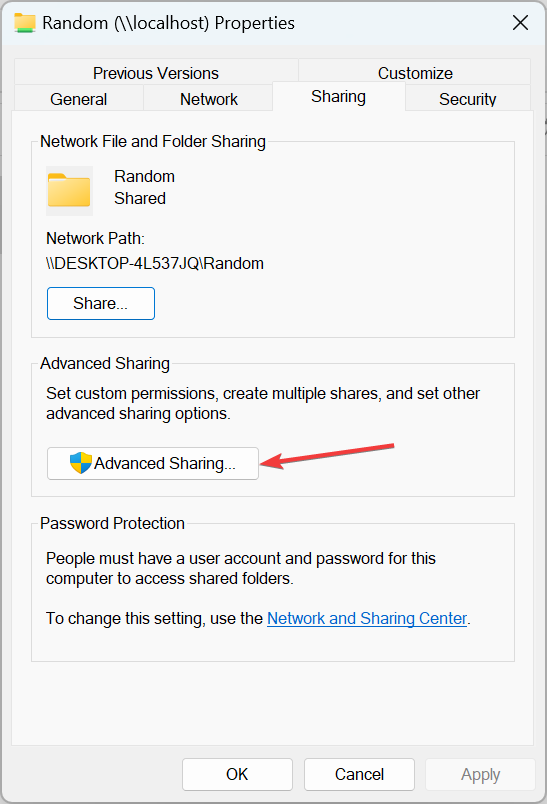The image size is (547, 804).
Task: Open the Security tab
Action: (468, 98)
